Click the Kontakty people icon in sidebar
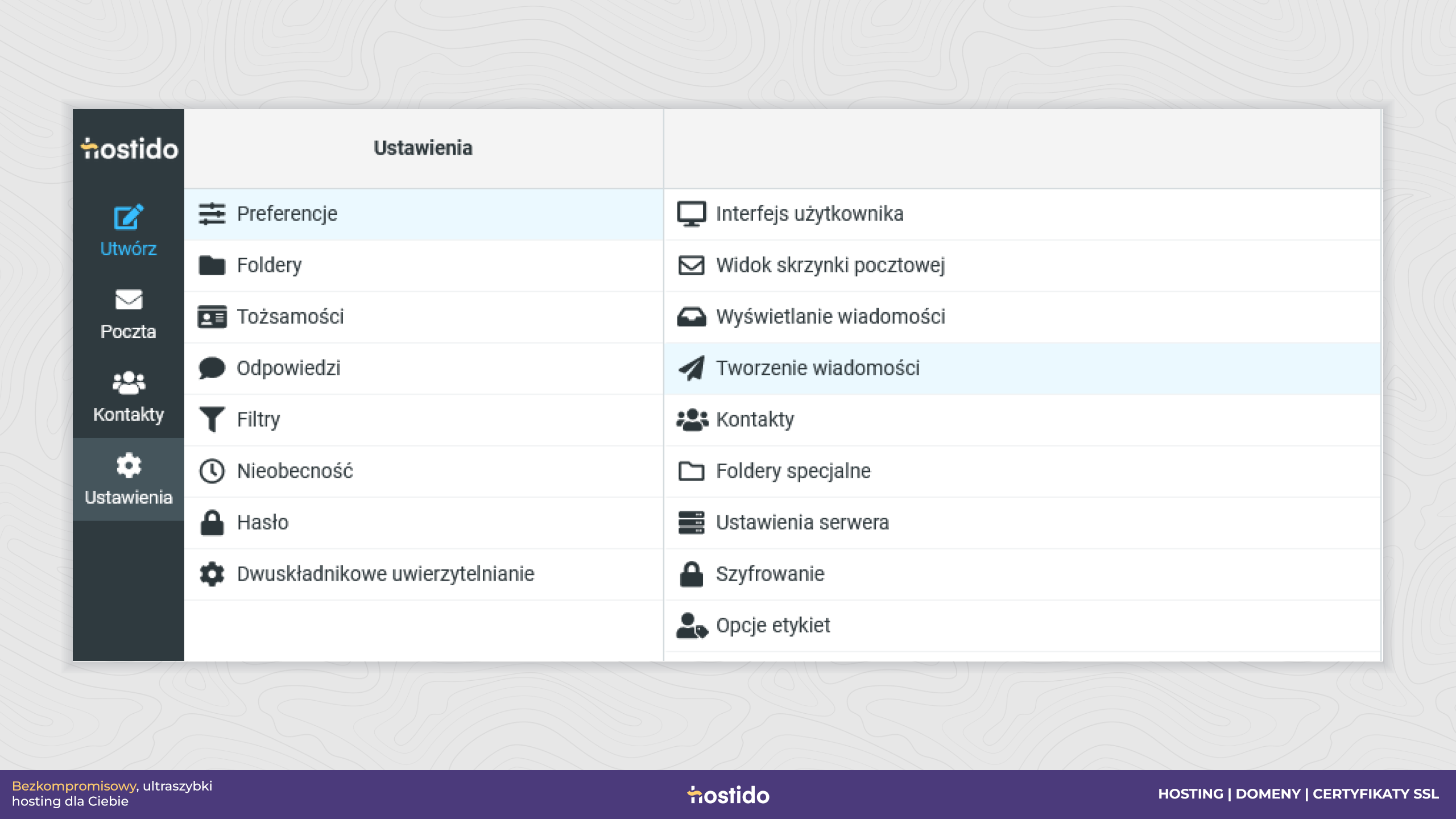Viewport: 1456px width, 819px height. [x=129, y=382]
